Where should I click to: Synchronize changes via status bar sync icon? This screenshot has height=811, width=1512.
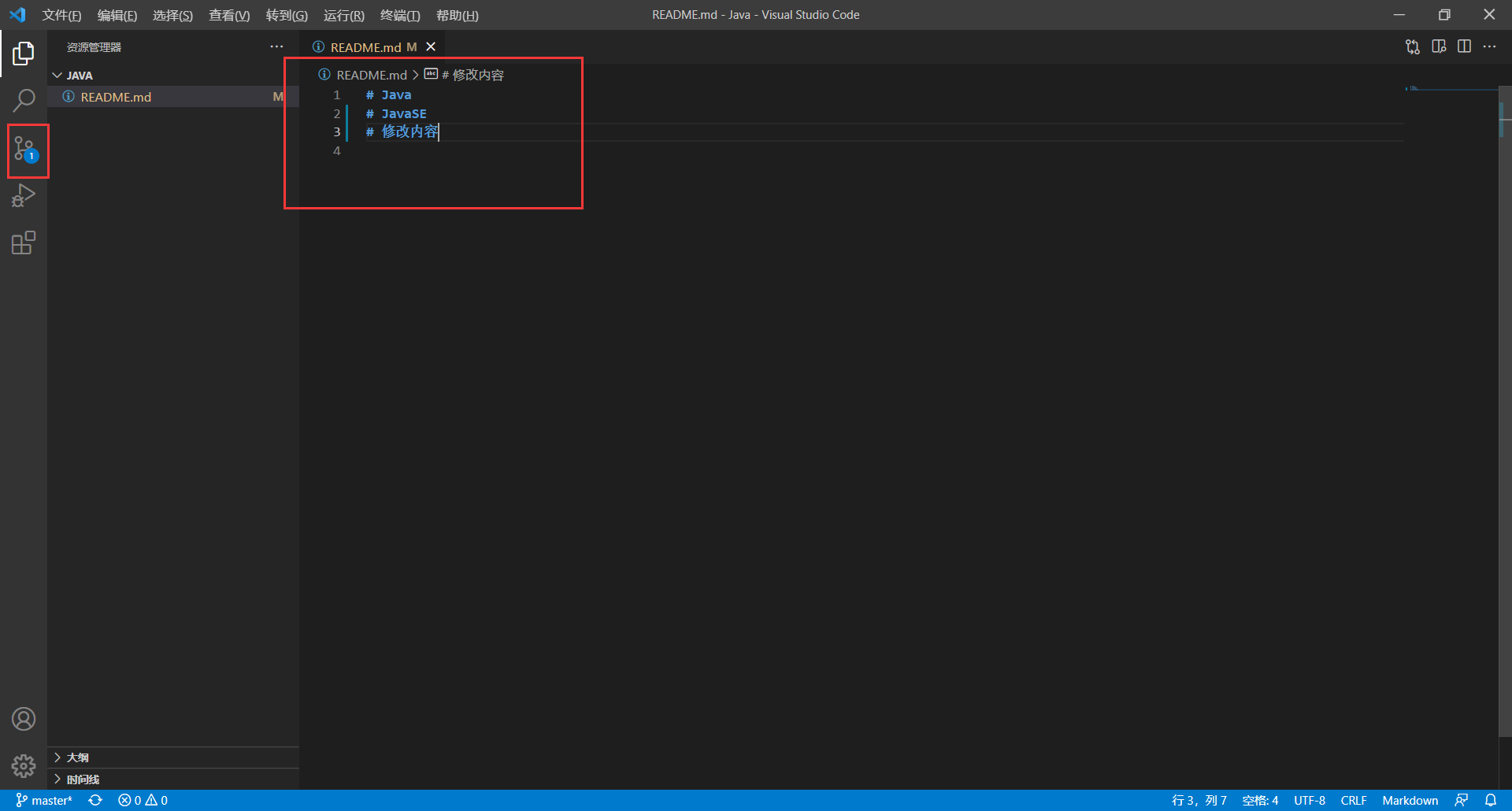[95, 800]
